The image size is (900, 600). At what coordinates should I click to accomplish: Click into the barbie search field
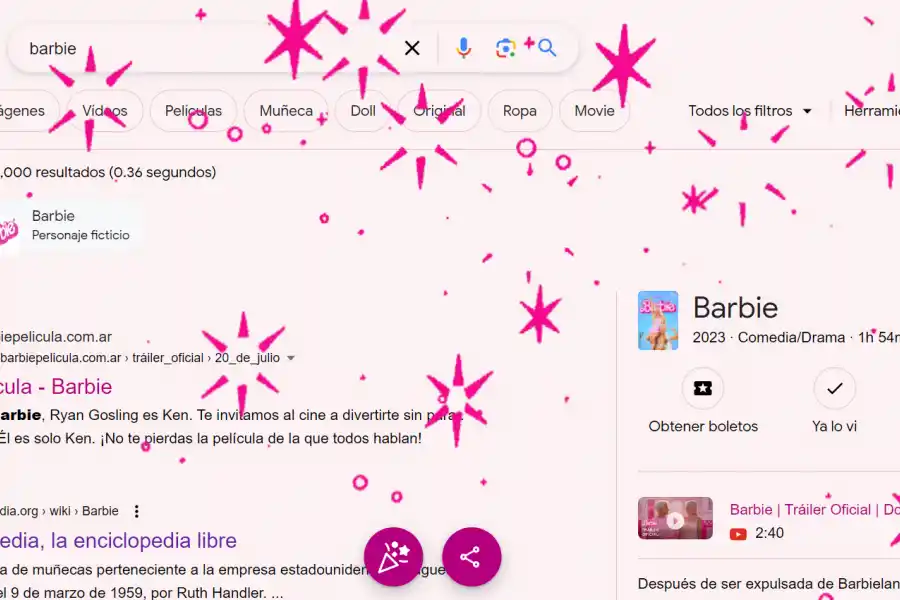(x=200, y=48)
